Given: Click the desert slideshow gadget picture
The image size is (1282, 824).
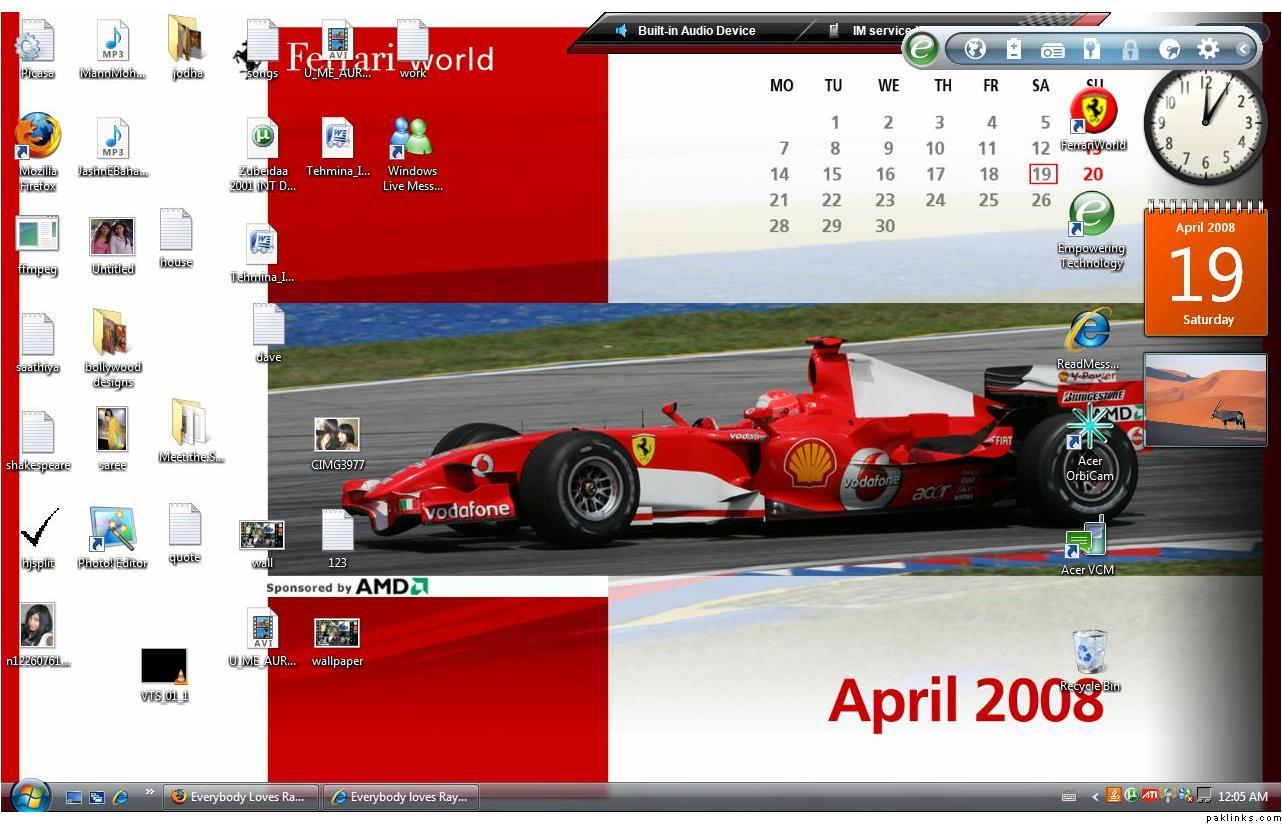Looking at the screenshot, I should pos(1205,399).
